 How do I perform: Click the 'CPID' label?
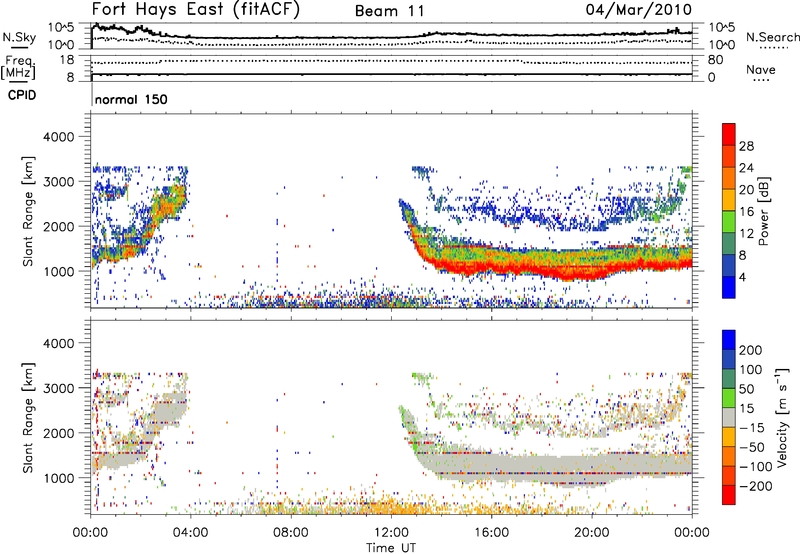(x=22, y=95)
